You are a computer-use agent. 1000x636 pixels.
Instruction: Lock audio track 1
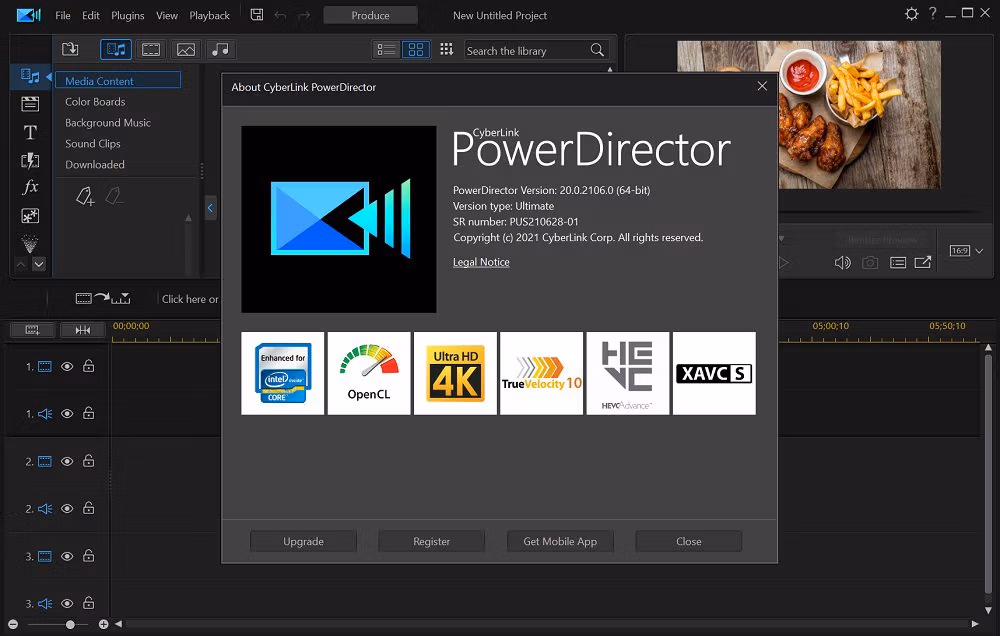coord(89,413)
